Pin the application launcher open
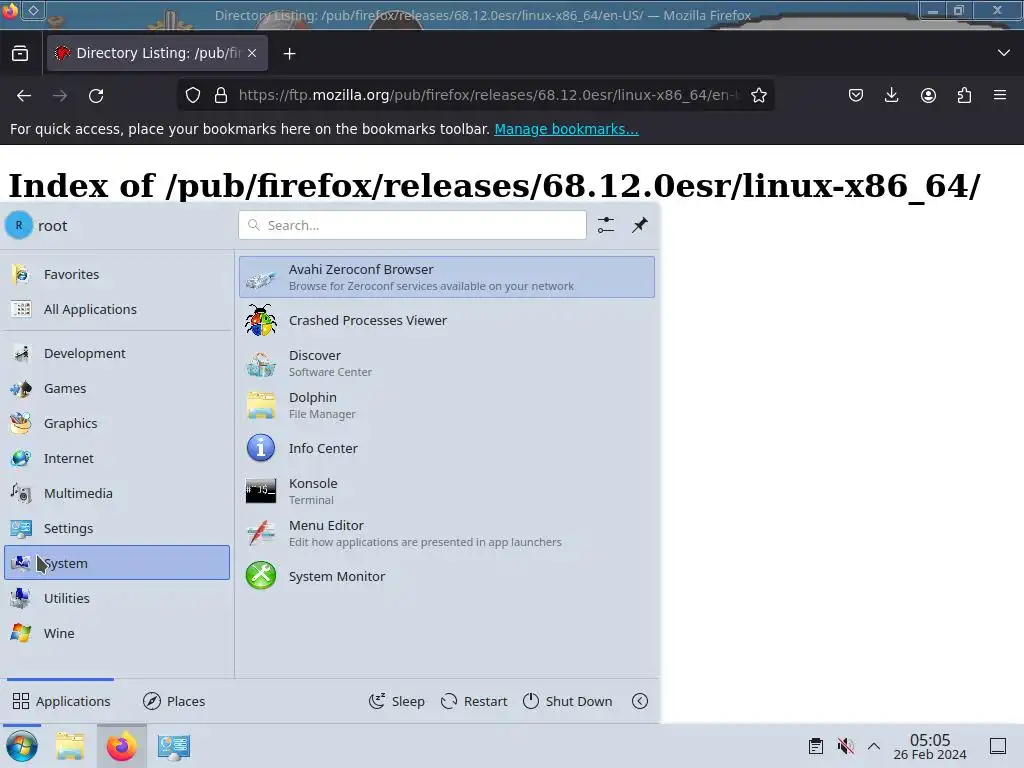The image size is (1024, 768). (x=640, y=225)
